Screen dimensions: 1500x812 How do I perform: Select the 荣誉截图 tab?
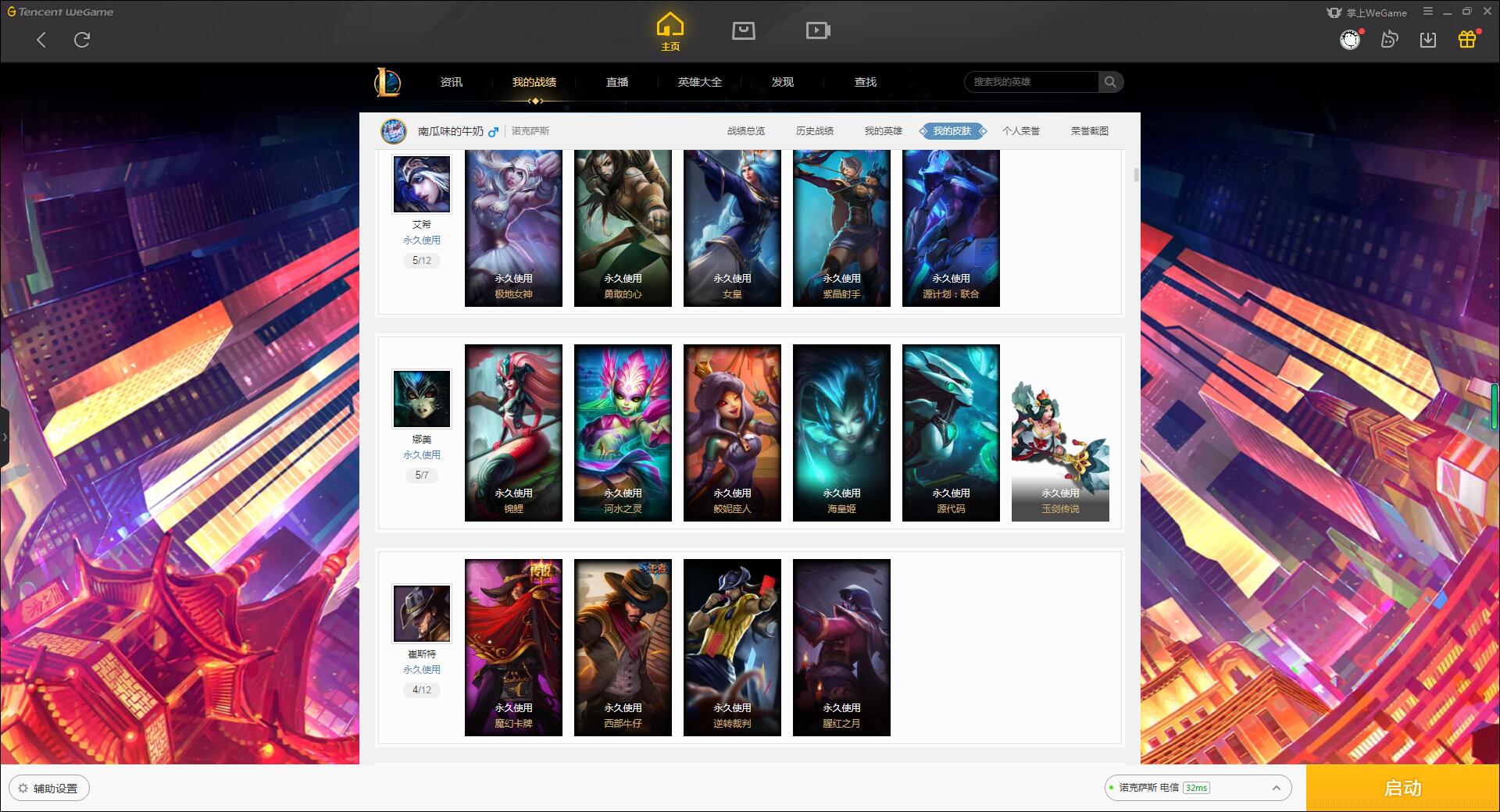(1090, 131)
